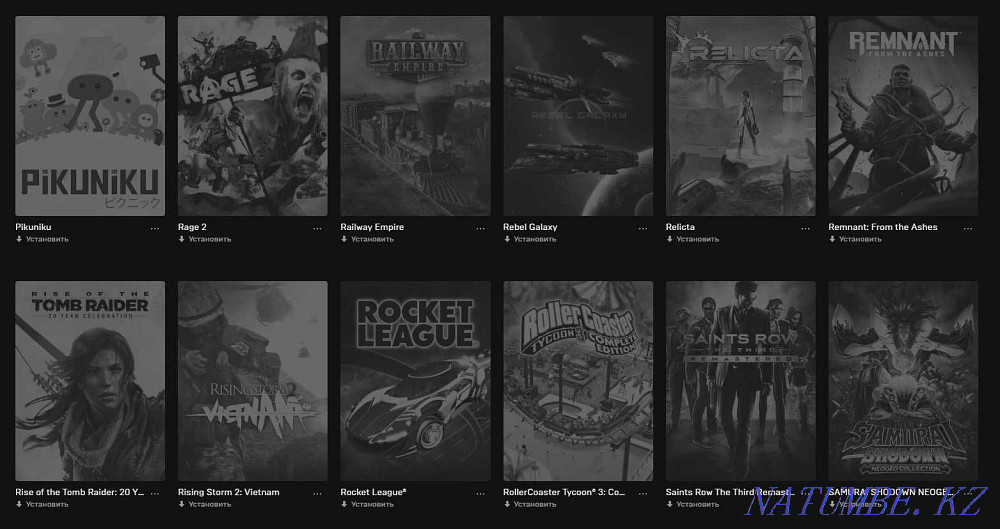Open Samurai Shodown NeoGeo Collection cover
The width and height of the screenshot is (1000, 529).
click(903, 381)
